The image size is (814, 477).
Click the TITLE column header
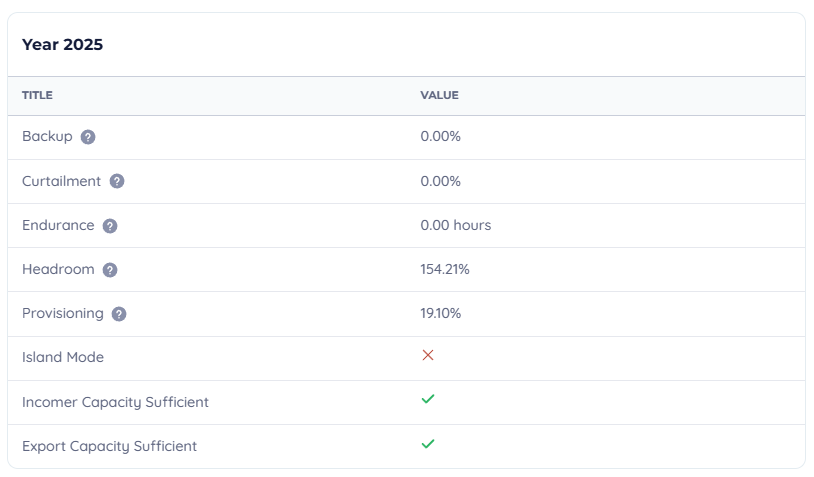(37, 96)
